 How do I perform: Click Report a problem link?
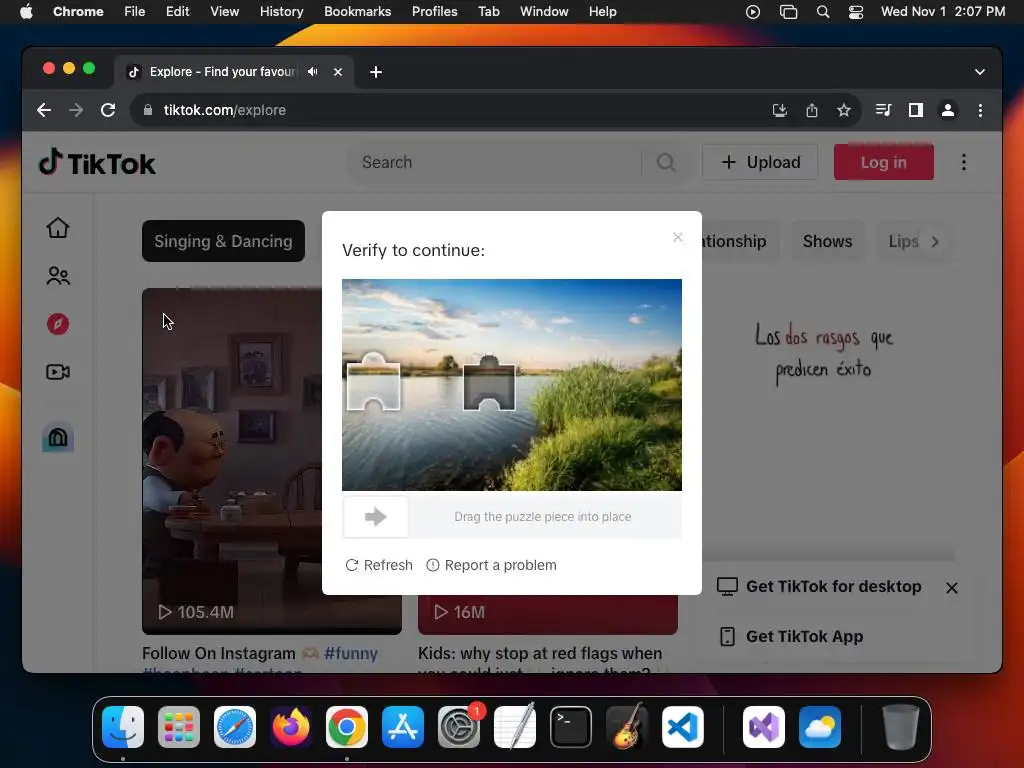click(x=491, y=565)
